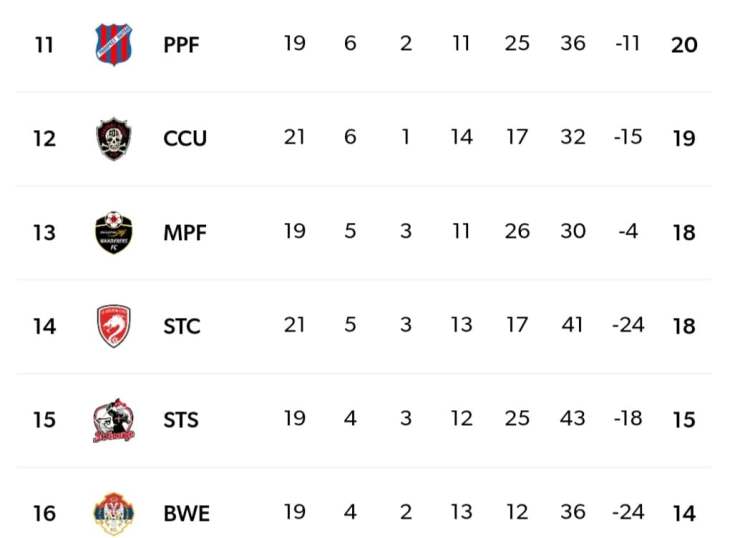The height and width of the screenshot is (538, 750).
Task: Click the CCU skull crest logo
Action: tap(113, 139)
